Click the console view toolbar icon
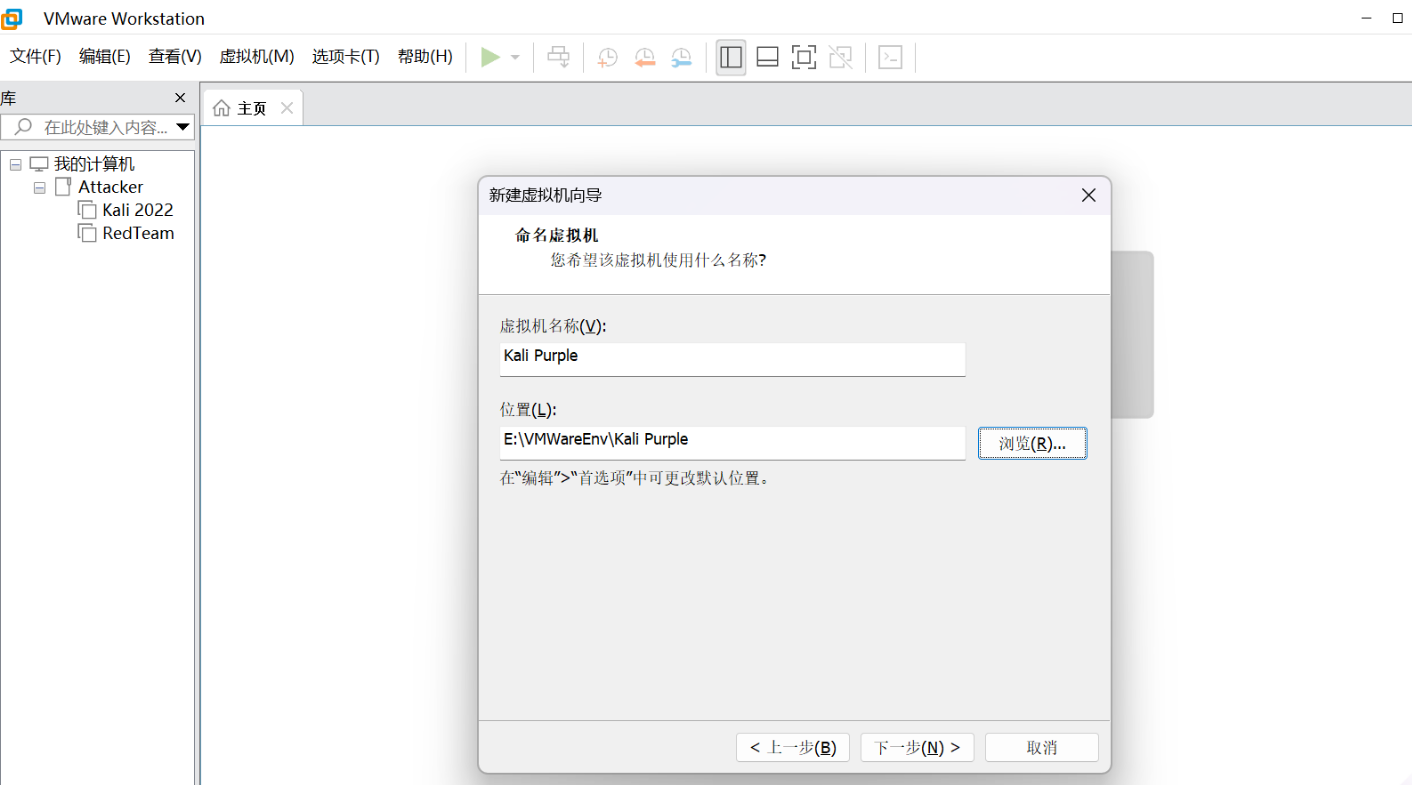Image resolution: width=1412 pixels, height=785 pixels. point(890,57)
